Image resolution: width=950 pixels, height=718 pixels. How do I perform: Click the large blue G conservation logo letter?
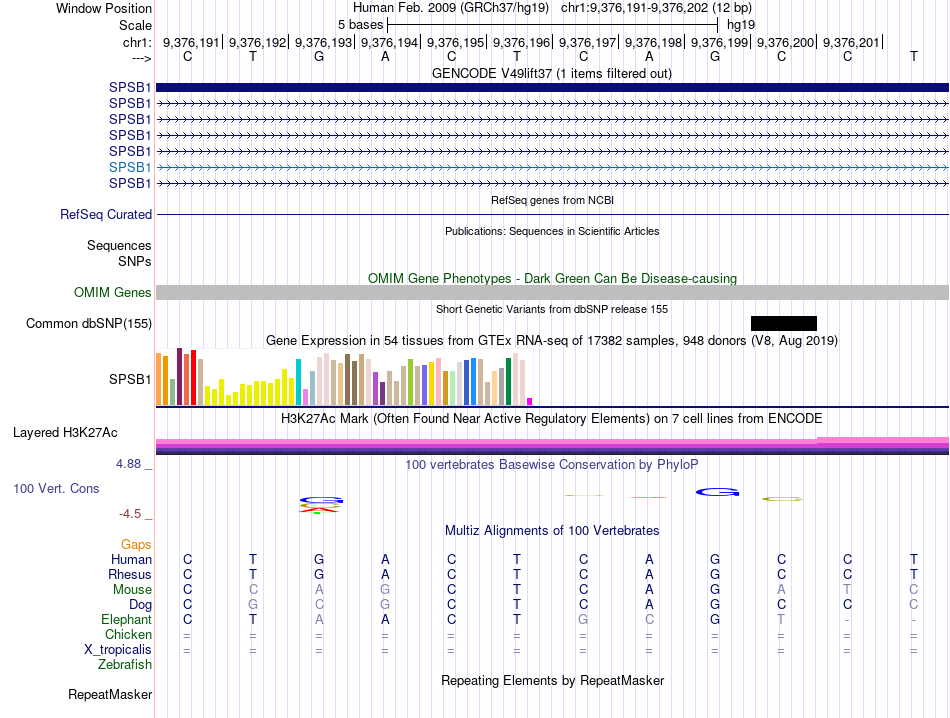pos(717,492)
